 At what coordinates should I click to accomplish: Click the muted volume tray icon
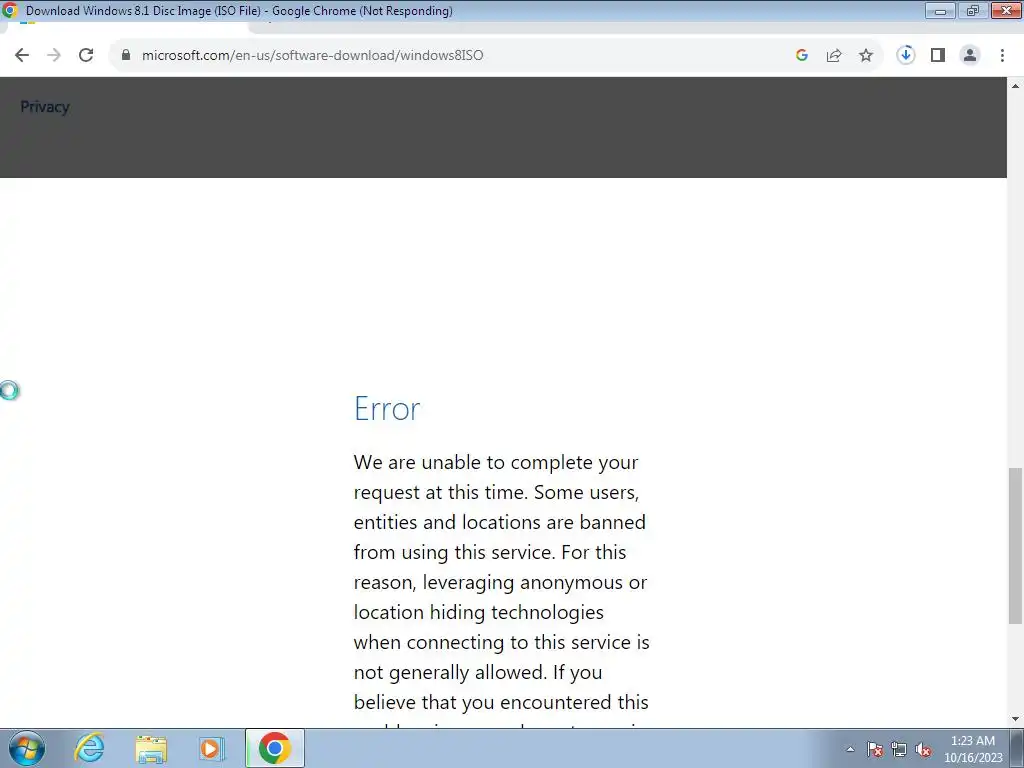923,749
